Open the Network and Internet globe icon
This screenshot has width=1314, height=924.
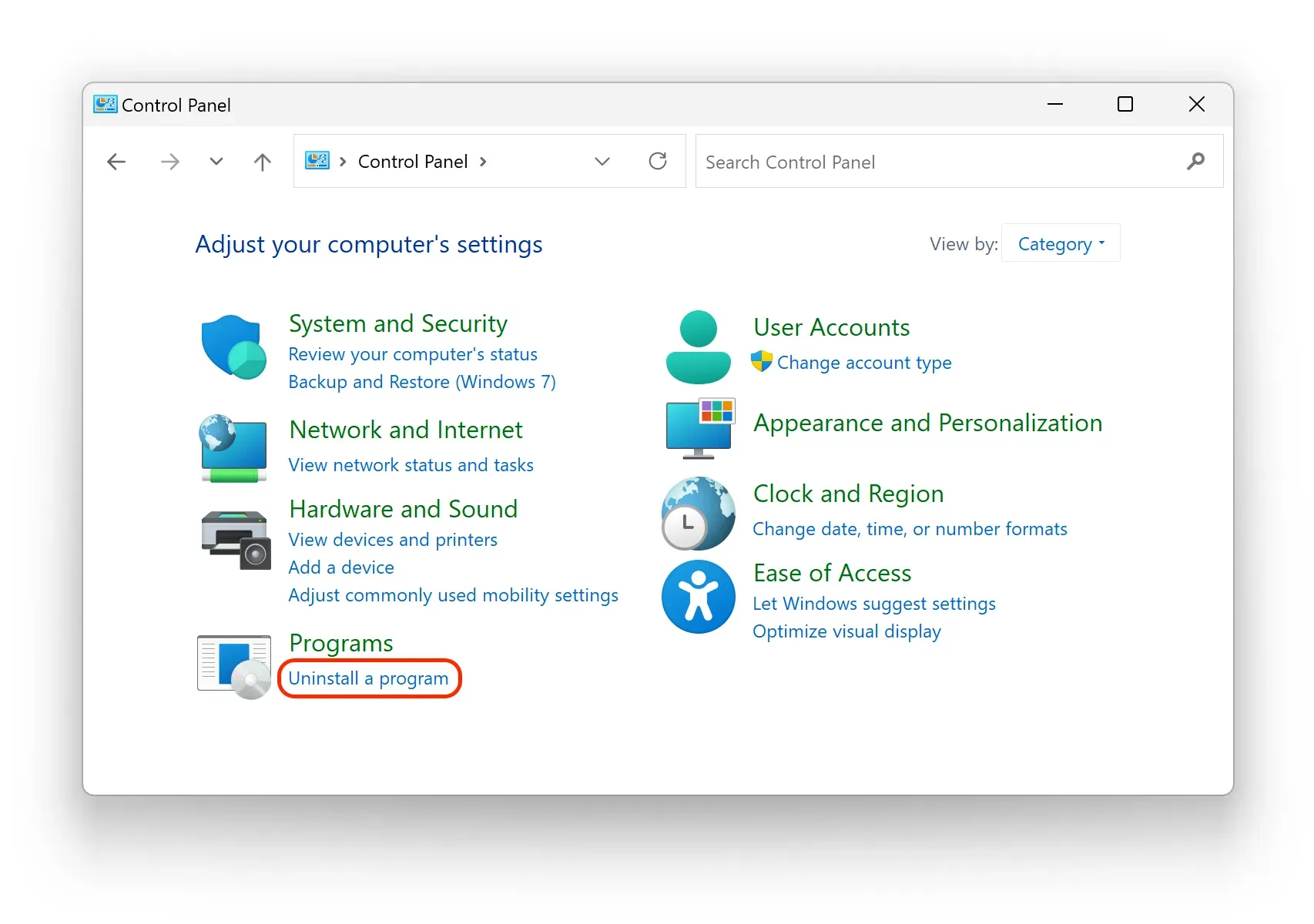tap(233, 448)
